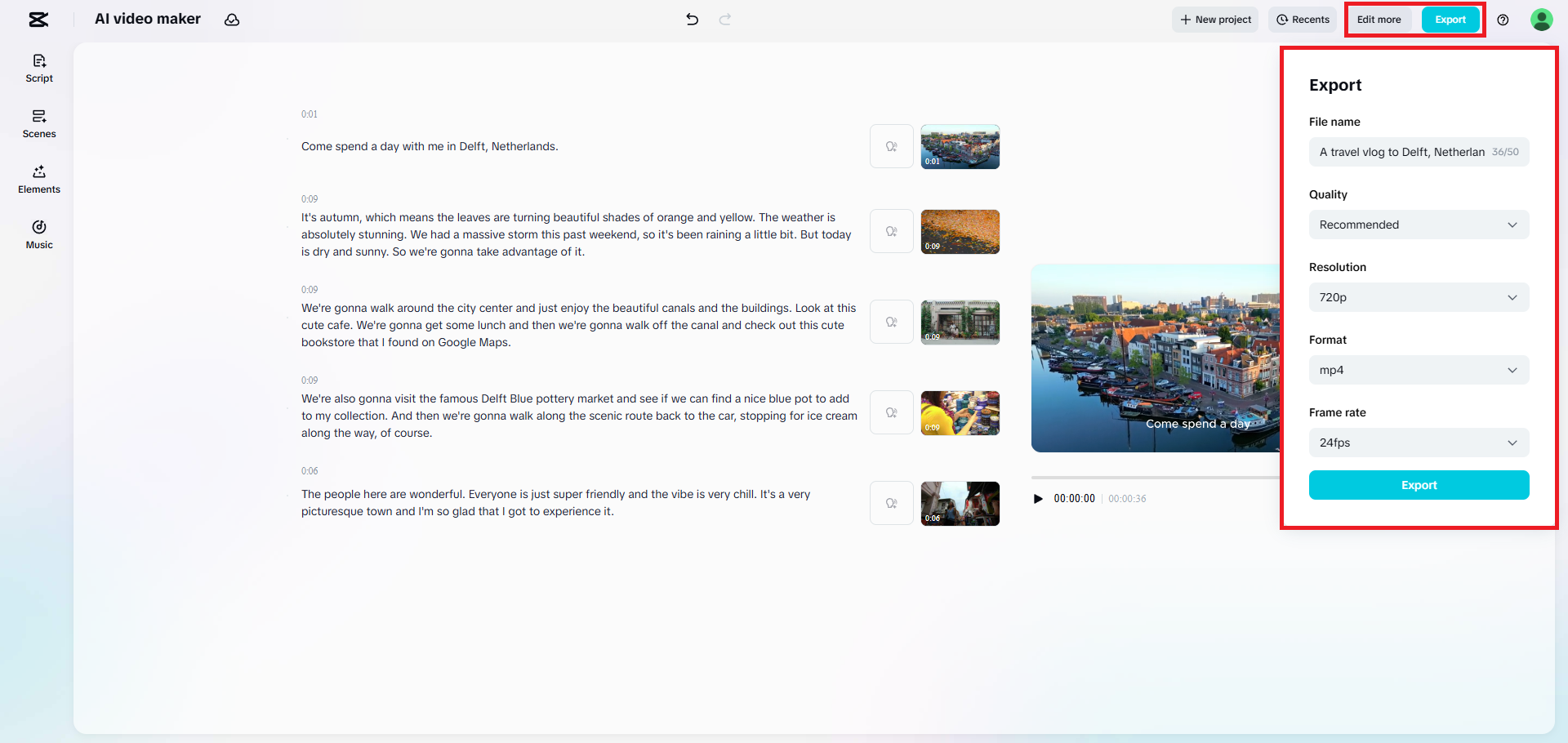Expand the Resolution dropdown showing 720p
Viewport: 1568px width, 743px height.
(1419, 297)
